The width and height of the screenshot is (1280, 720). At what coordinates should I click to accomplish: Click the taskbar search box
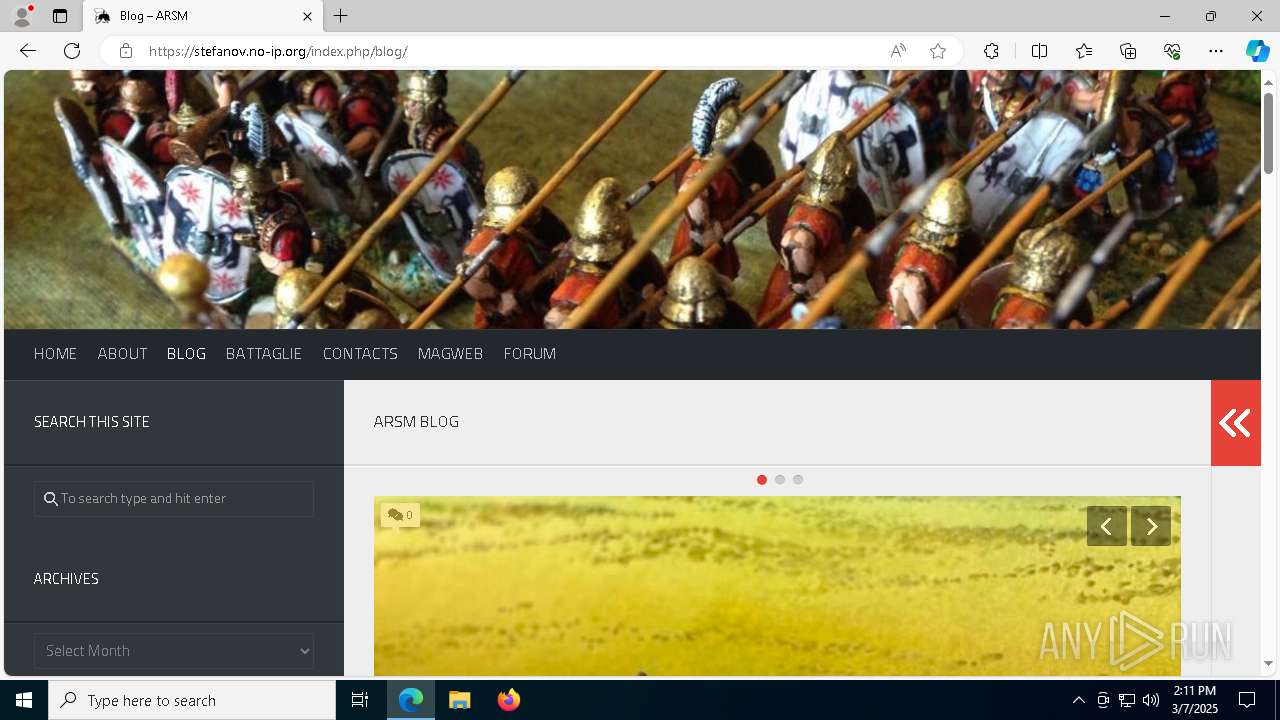coord(192,700)
